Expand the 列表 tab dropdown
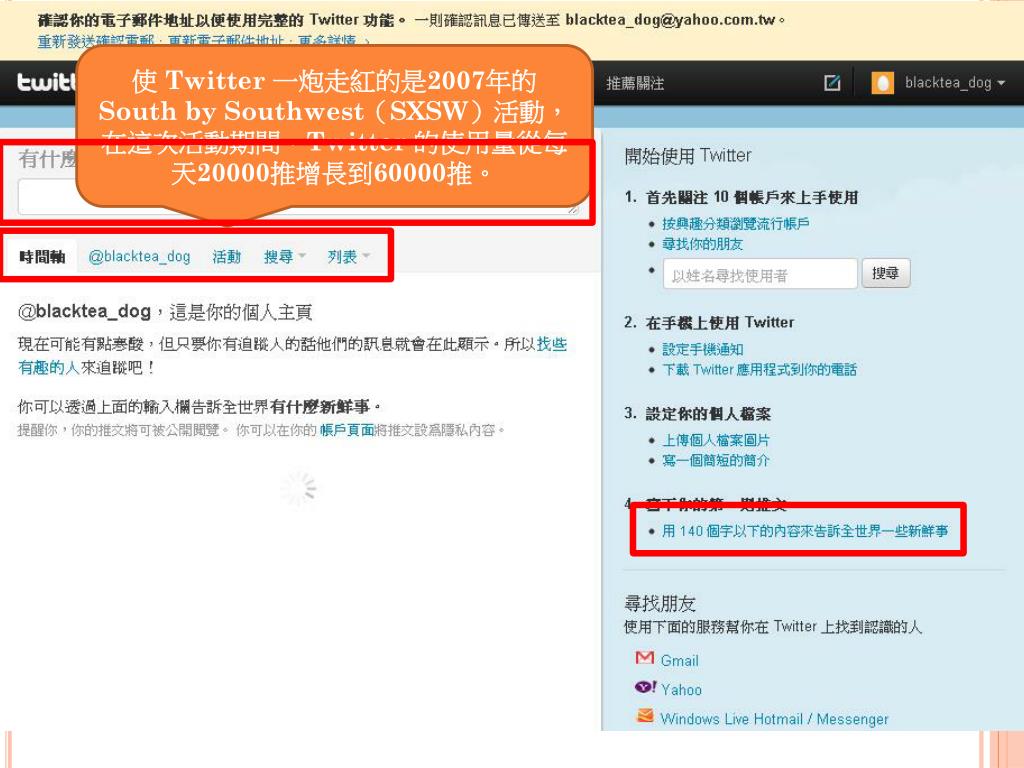The height and width of the screenshot is (768, 1024). click(349, 257)
